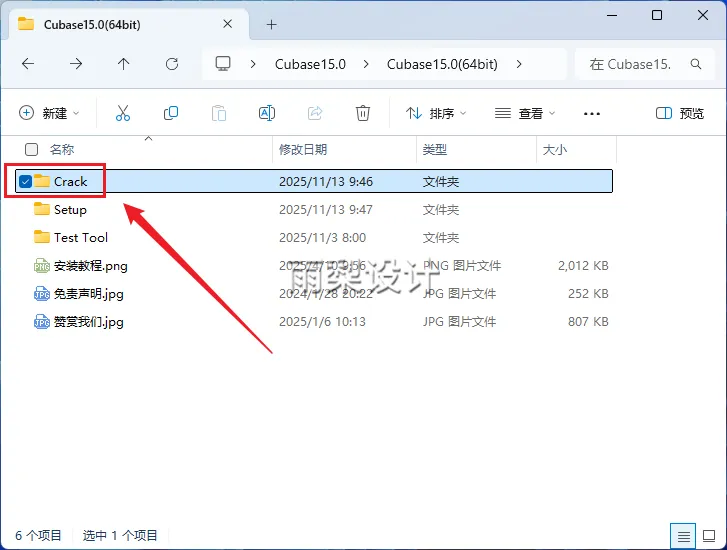Viewport: 727px width, 550px height.
Task: Click the size value 252 KB
Action: [588, 294]
